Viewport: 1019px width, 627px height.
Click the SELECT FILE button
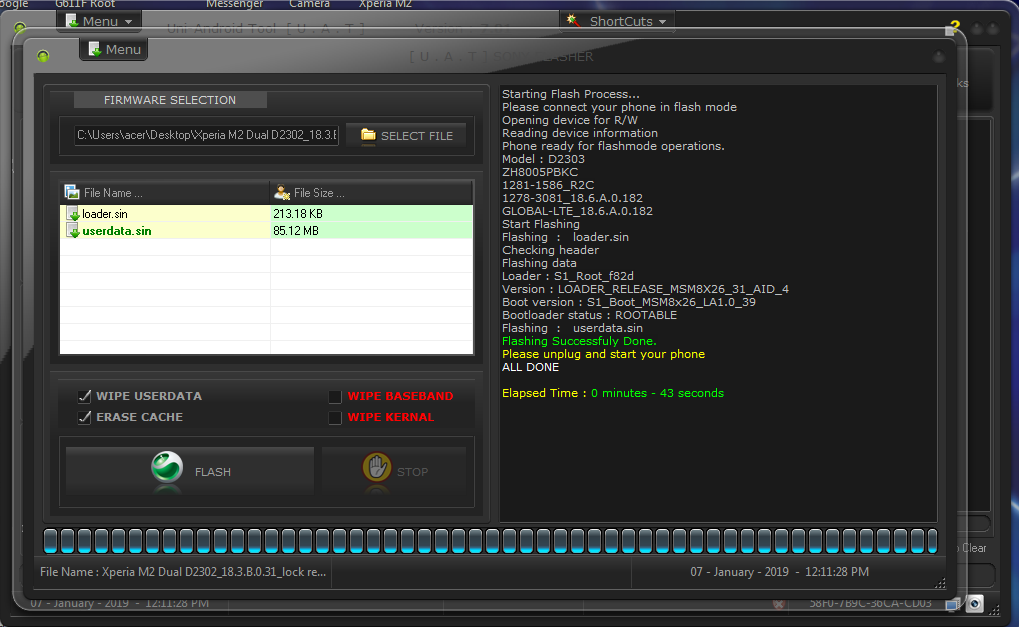[406, 135]
